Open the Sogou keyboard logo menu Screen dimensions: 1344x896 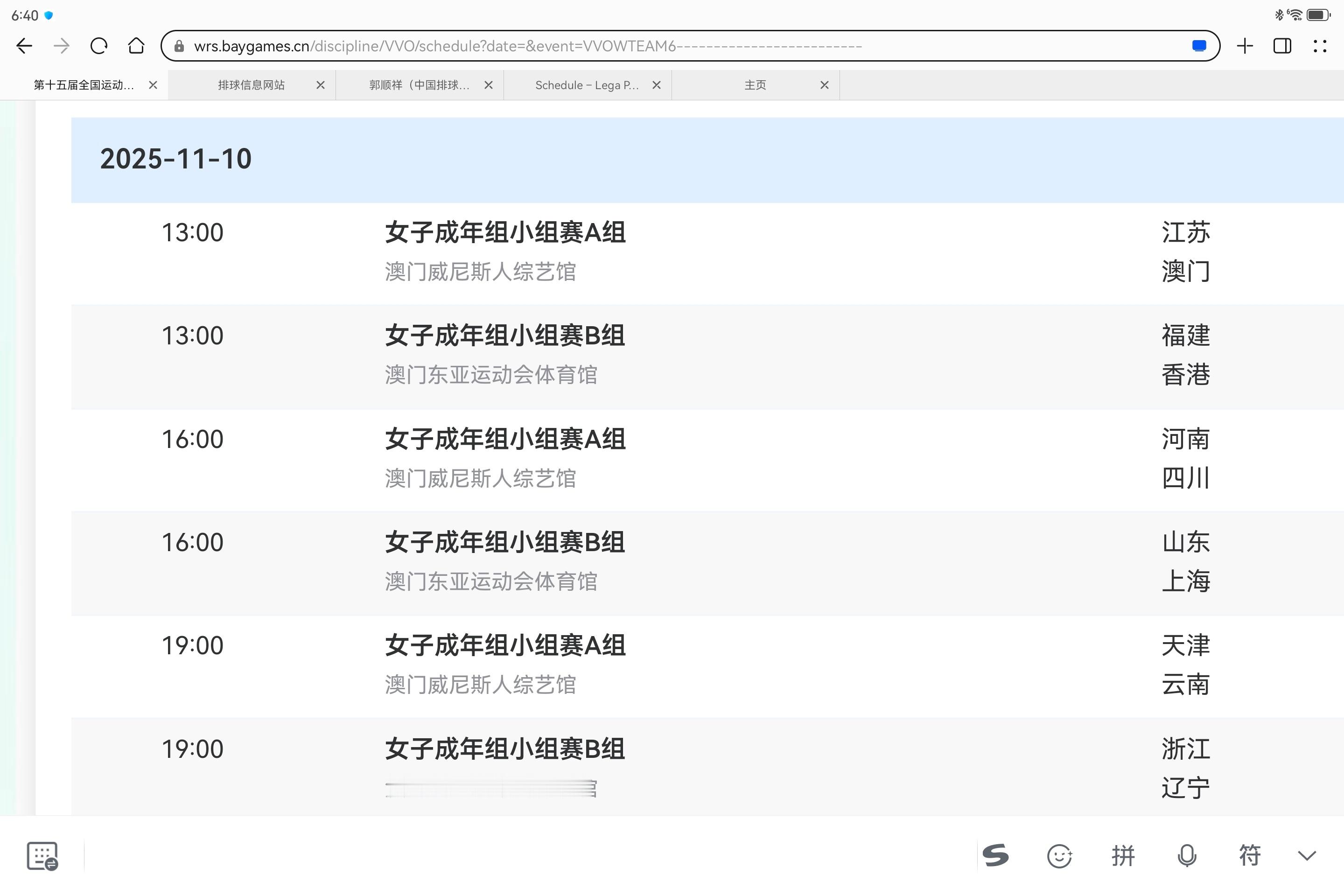point(995,855)
